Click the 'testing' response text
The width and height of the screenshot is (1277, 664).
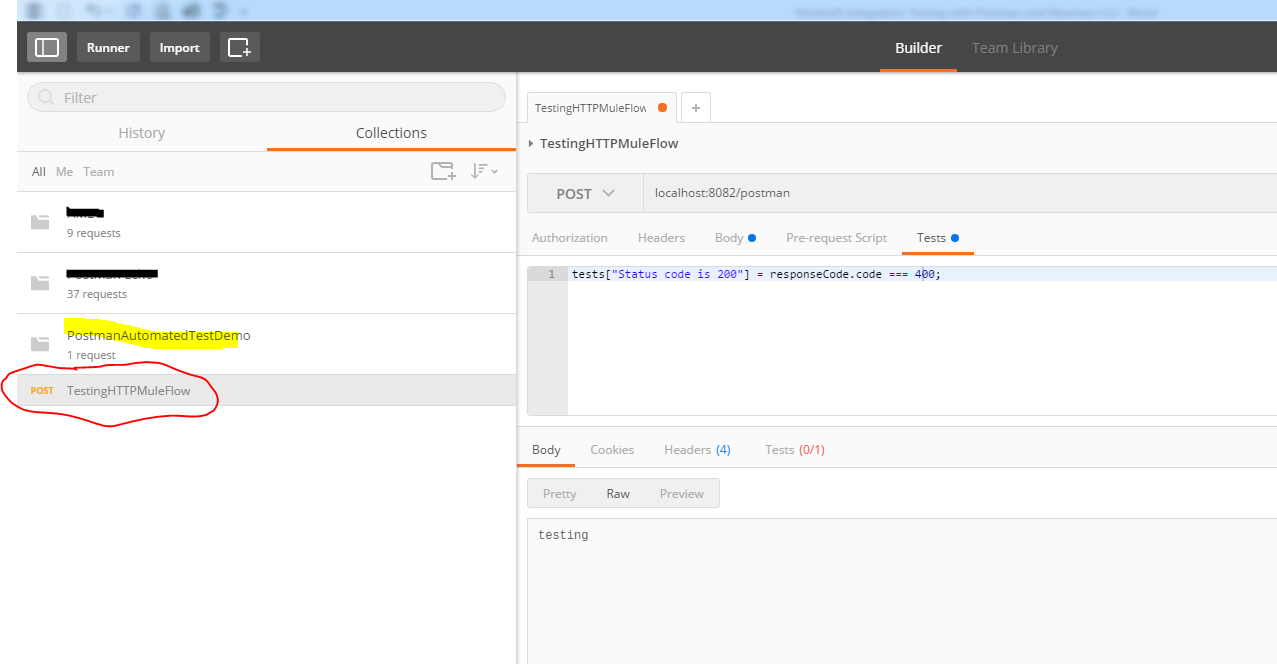coord(563,535)
